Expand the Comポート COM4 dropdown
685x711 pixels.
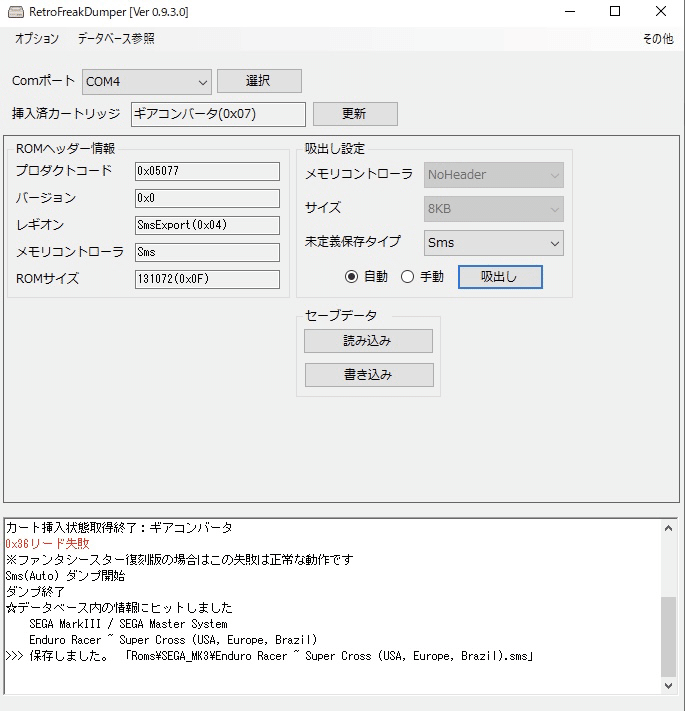(x=146, y=82)
